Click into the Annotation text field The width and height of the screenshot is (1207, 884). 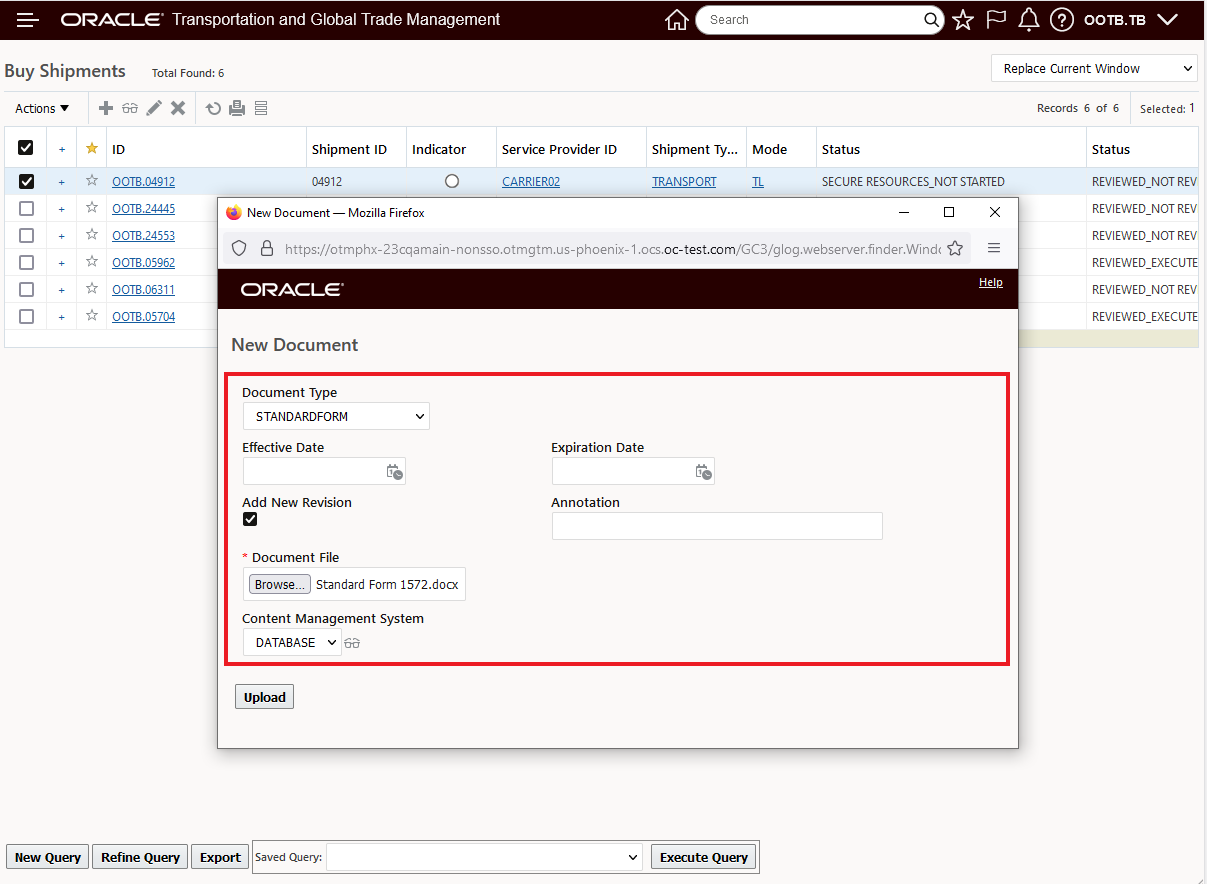(x=717, y=526)
